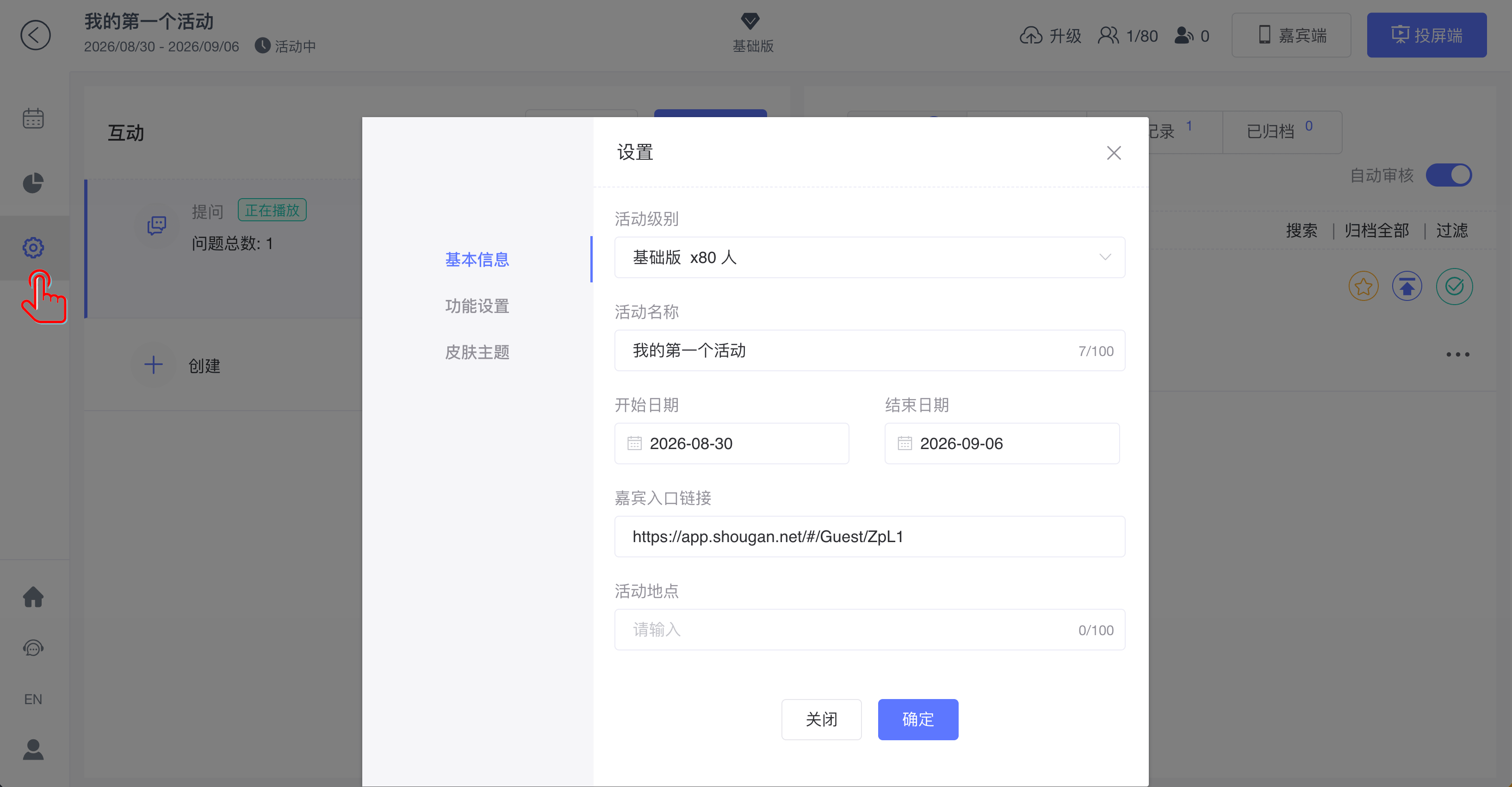Screen dimensions: 1512x787
Task: Click the 搜索 link
Action: [x=1301, y=230]
